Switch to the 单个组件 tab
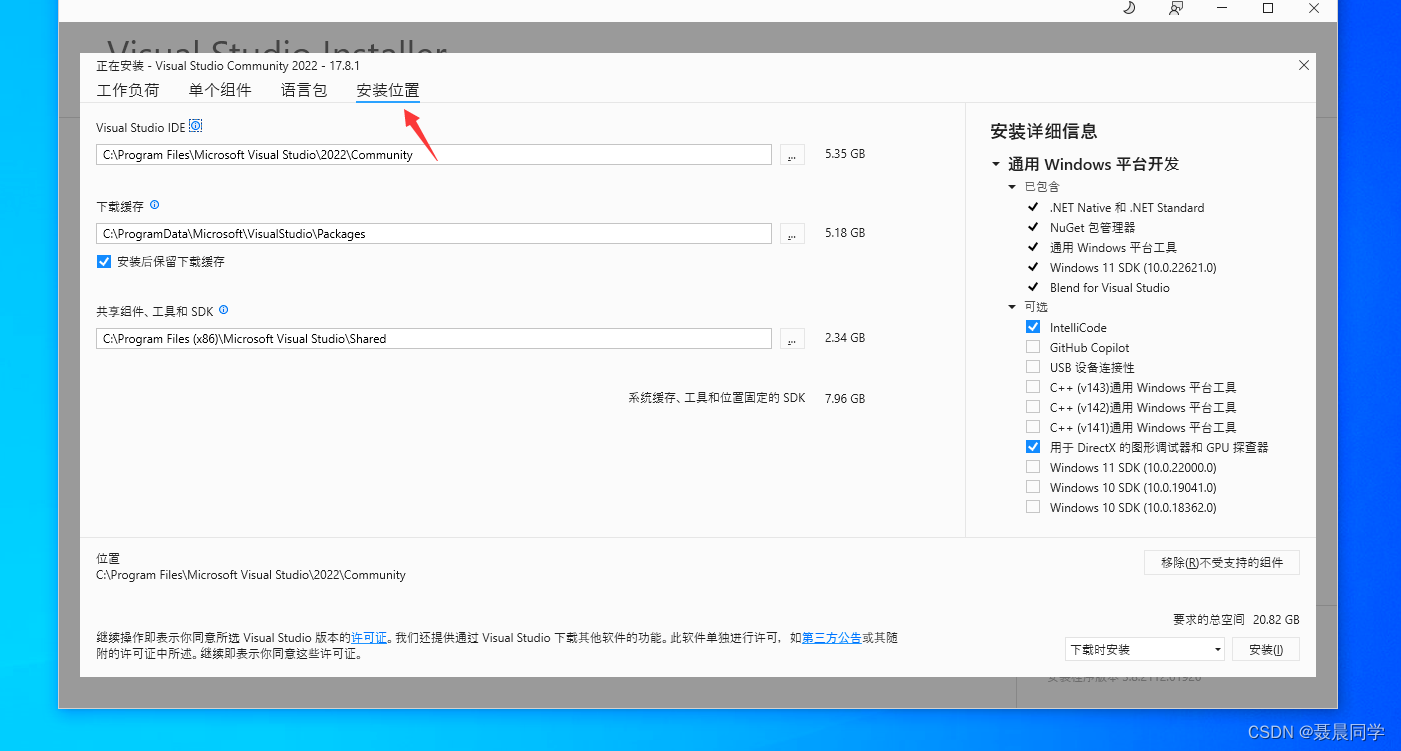The image size is (1401, 751). (x=220, y=89)
